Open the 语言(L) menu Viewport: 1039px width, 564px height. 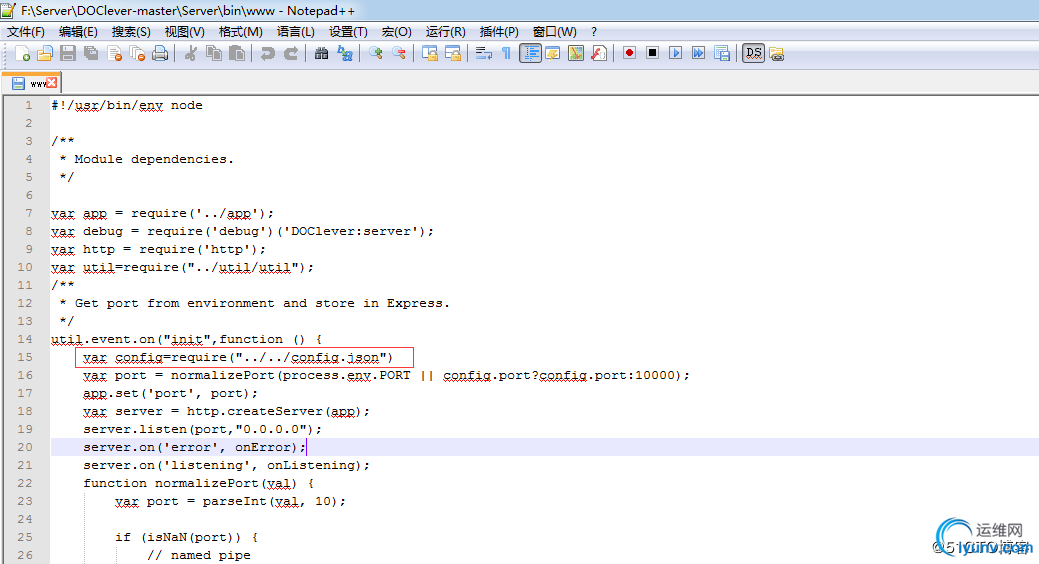(296, 32)
